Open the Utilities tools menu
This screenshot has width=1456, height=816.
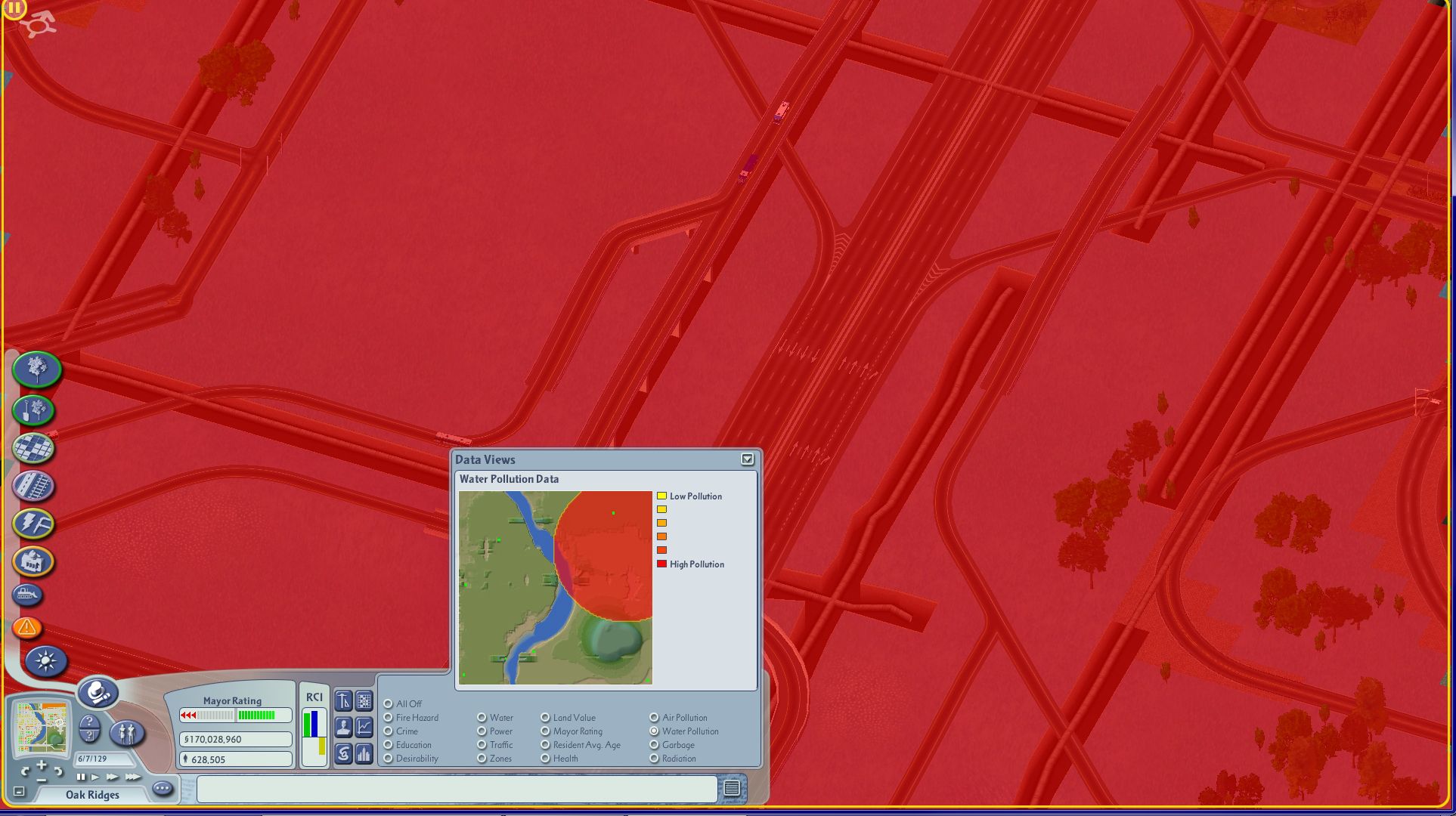[34, 524]
